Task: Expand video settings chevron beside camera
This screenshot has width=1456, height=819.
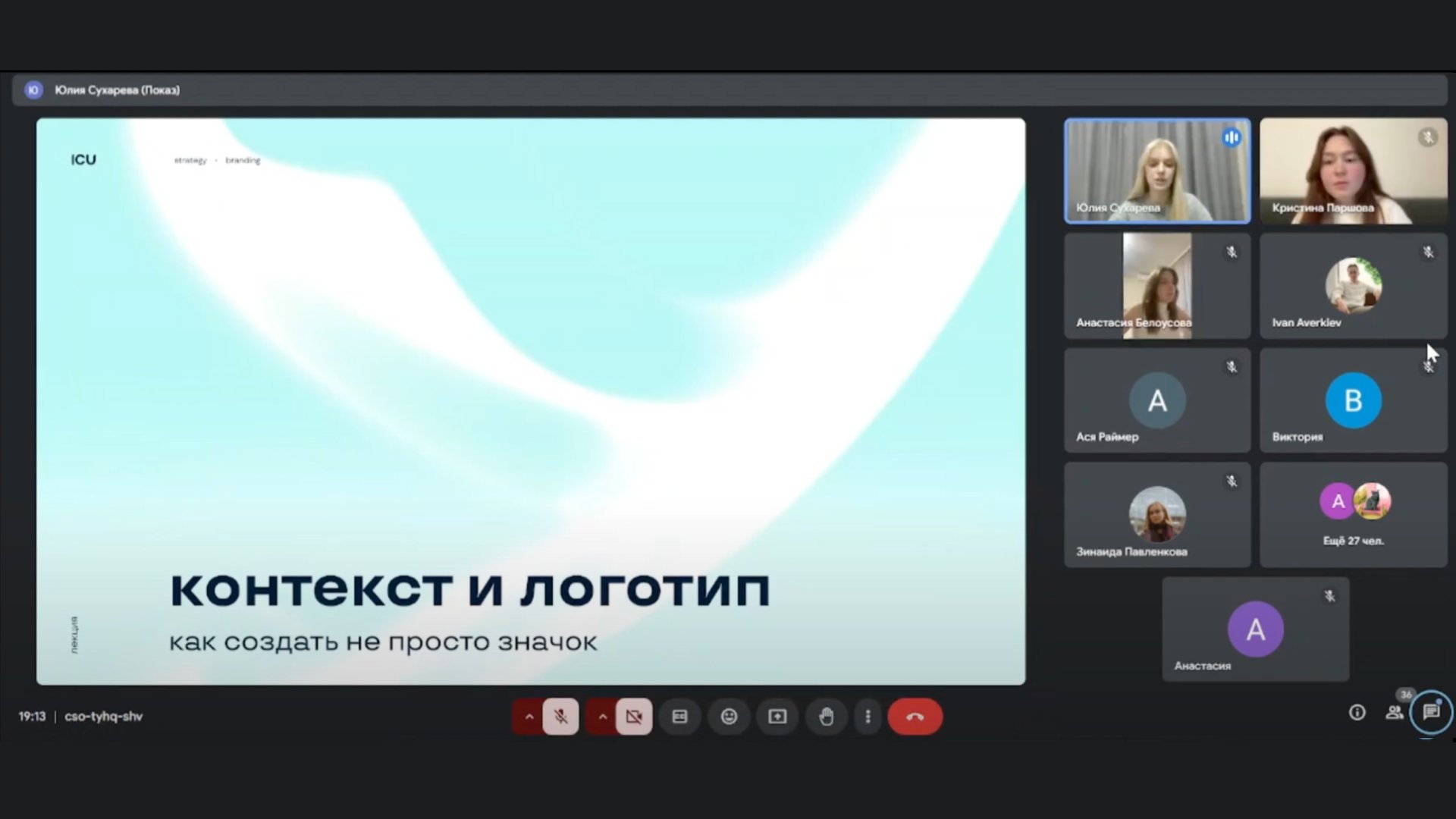Action: point(602,716)
